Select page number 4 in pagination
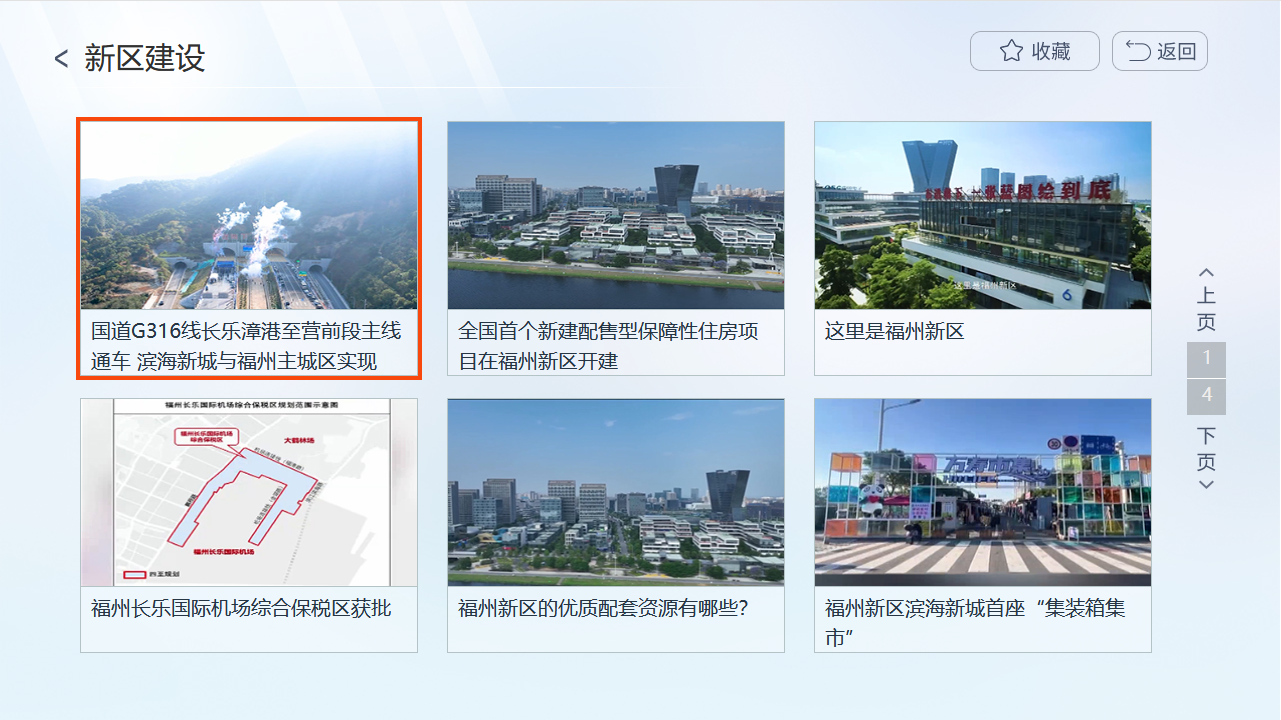This screenshot has height=720, width=1281. [x=1206, y=396]
